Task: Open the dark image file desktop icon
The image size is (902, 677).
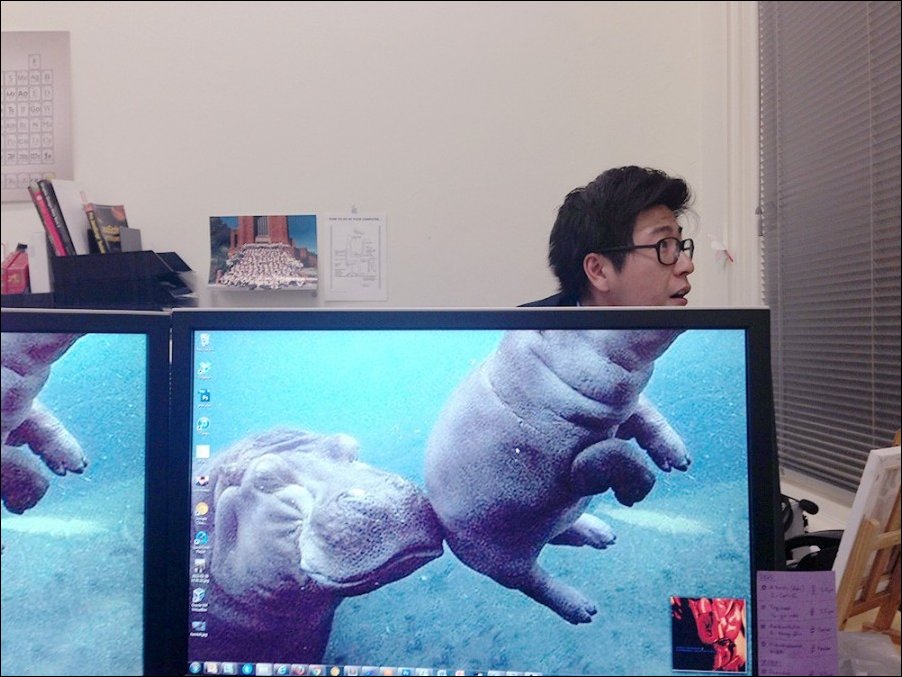Action: pos(201,568)
